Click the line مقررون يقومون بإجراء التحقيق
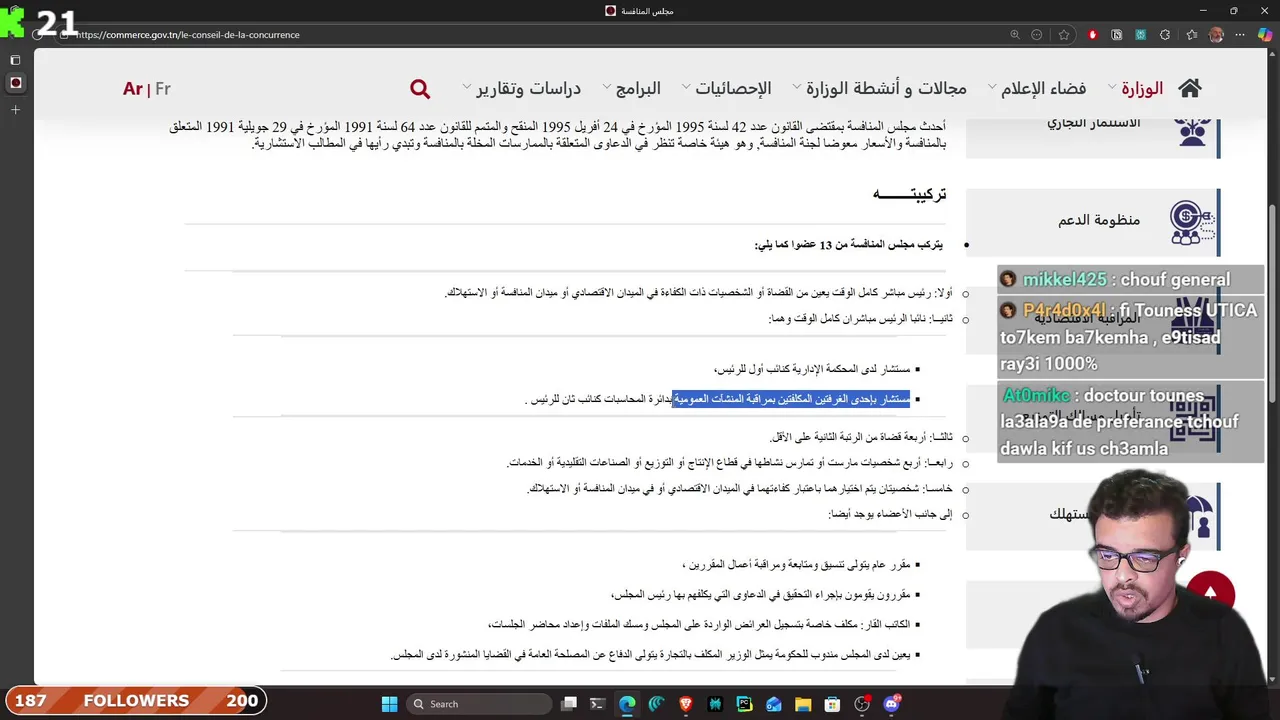 coord(760,595)
